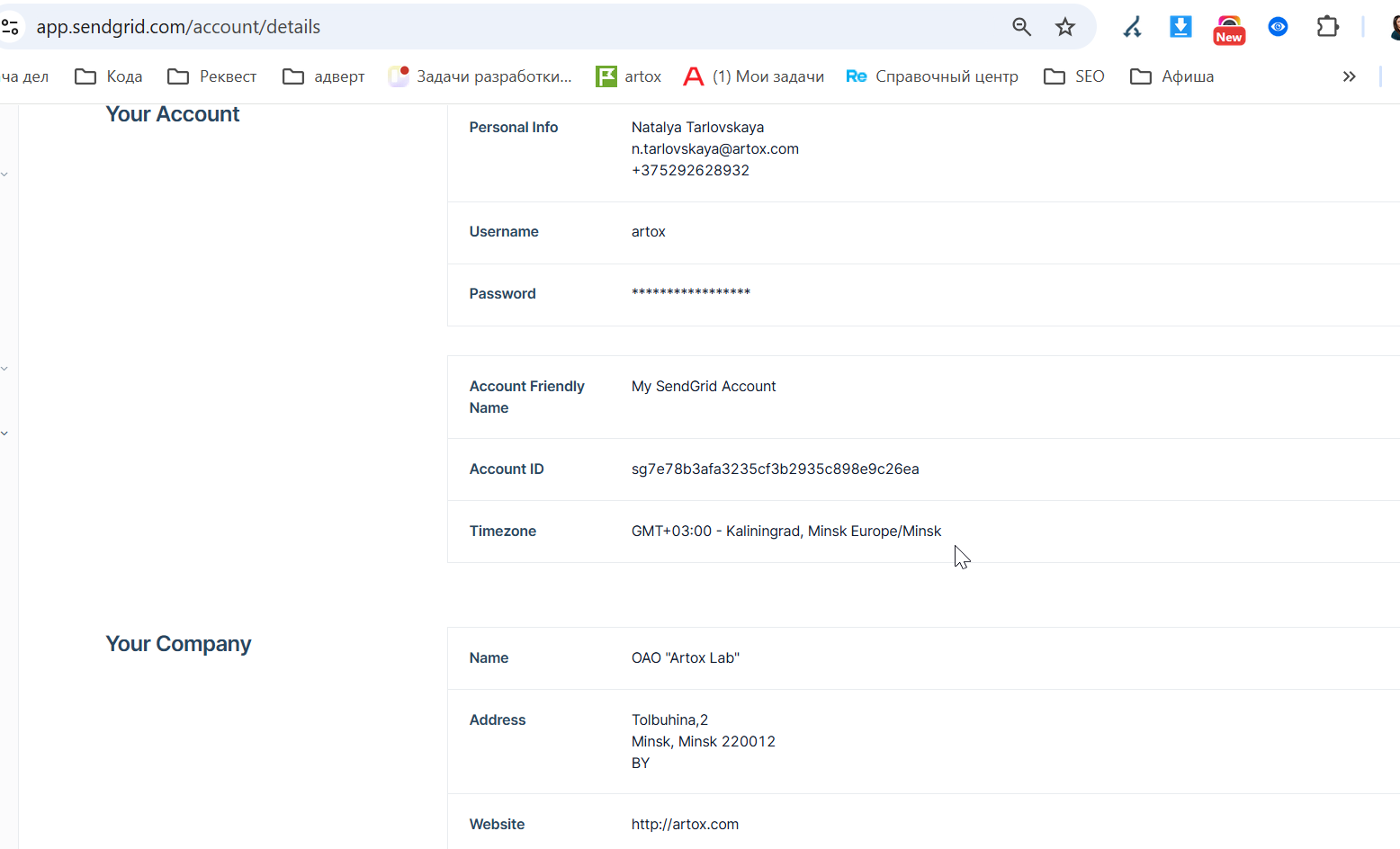
Task: Click the company name OAO "Artox Lab"
Action: click(x=686, y=657)
